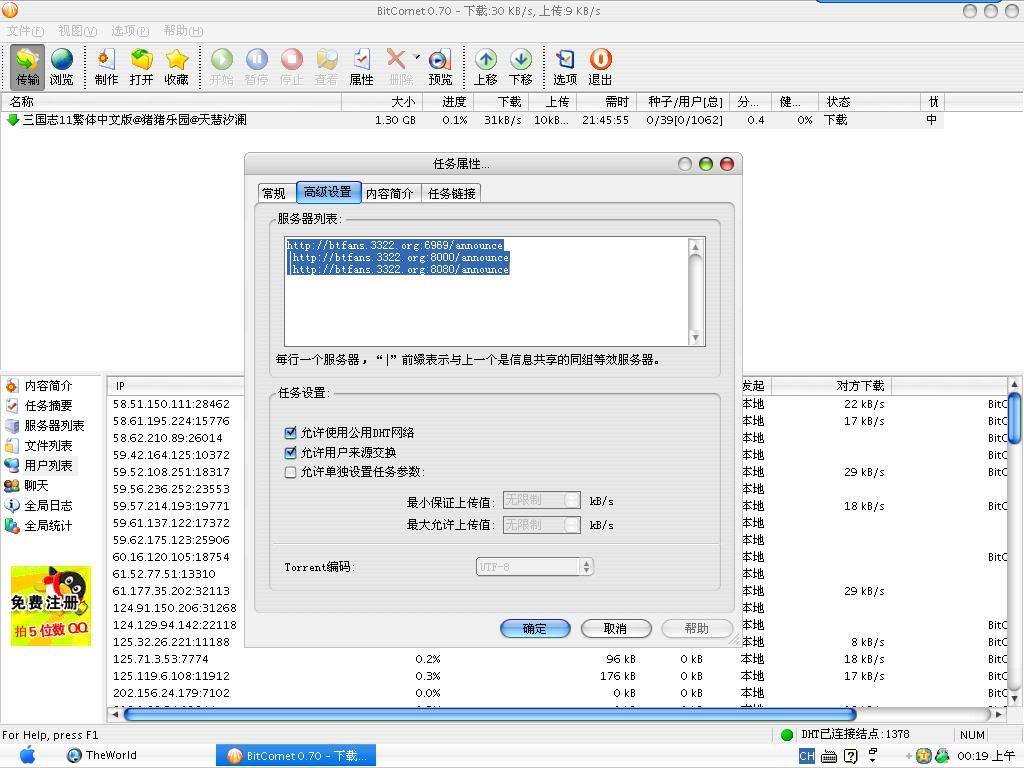The width and height of the screenshot is (1024, 768).
Task: Open the Torrent编码 UTF-8 dropdown
Action: coord(535,567)
